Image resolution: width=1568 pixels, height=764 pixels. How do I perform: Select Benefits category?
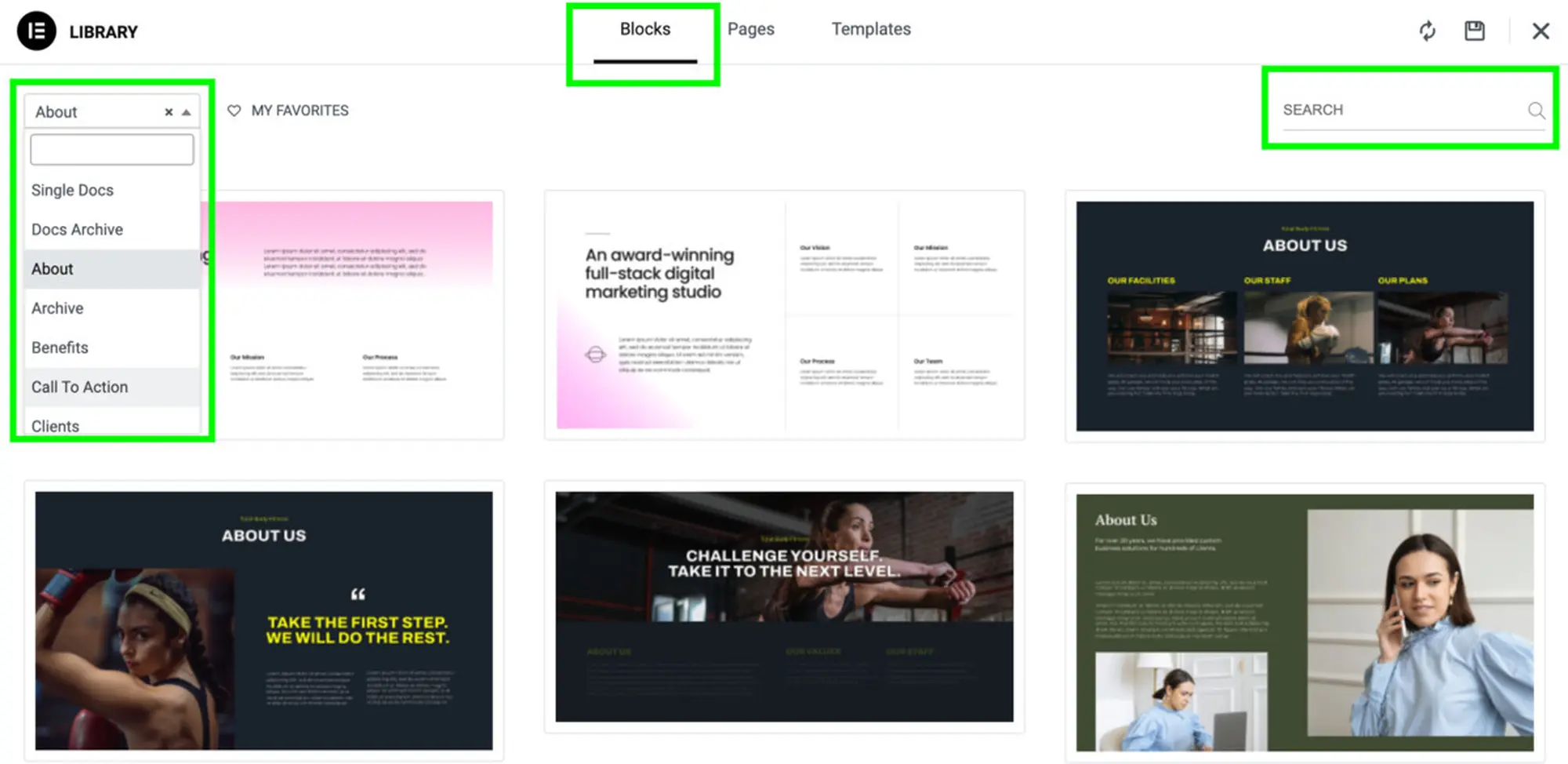coord(112,347)
